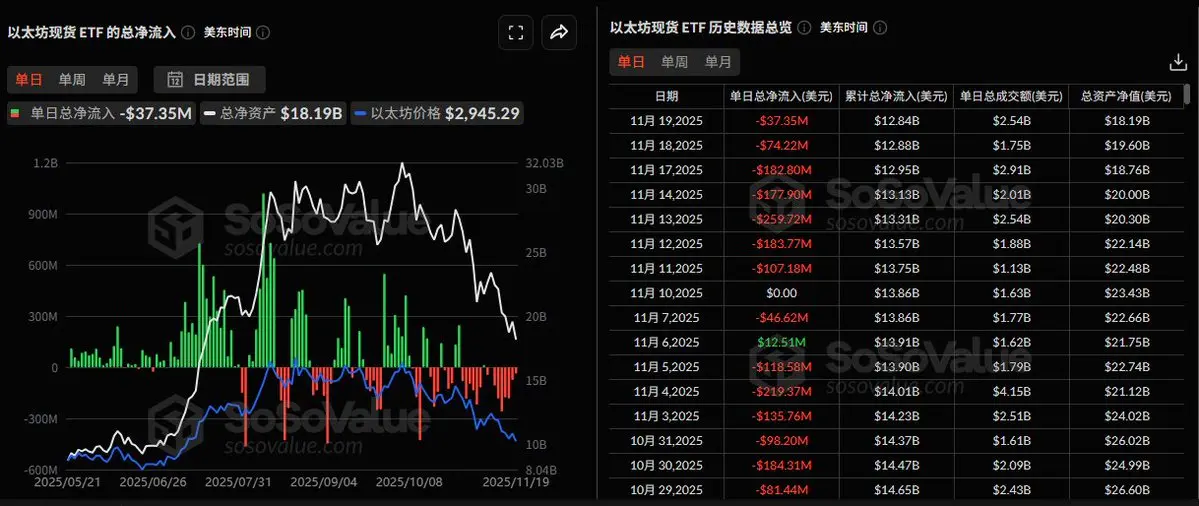Toggle the 单日总净流入 legend series

(100, 114)
